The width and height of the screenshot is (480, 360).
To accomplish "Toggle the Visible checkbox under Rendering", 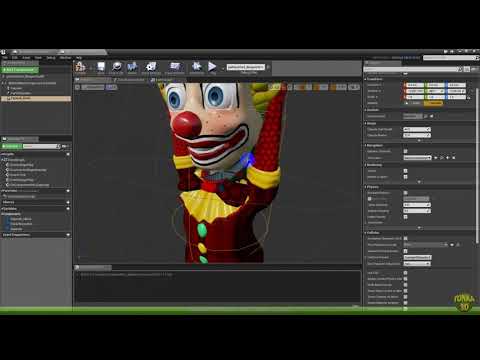I will 406,171.
